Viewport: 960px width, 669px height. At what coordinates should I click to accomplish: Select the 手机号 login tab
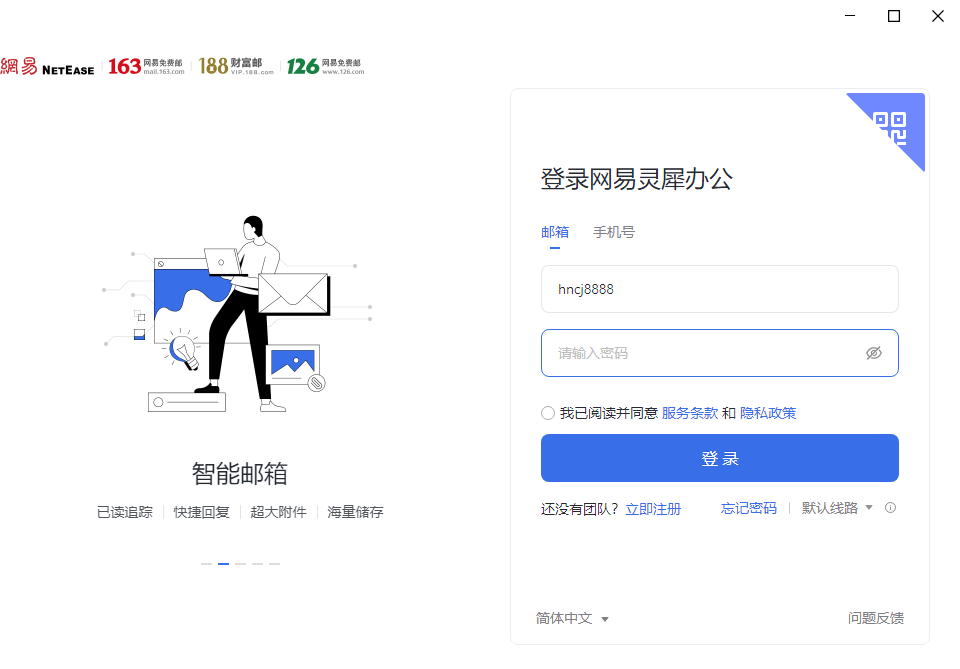click(613, 233)
